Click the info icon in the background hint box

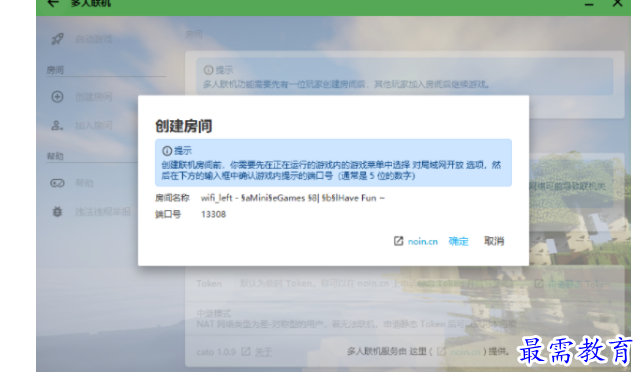[208, 70]
